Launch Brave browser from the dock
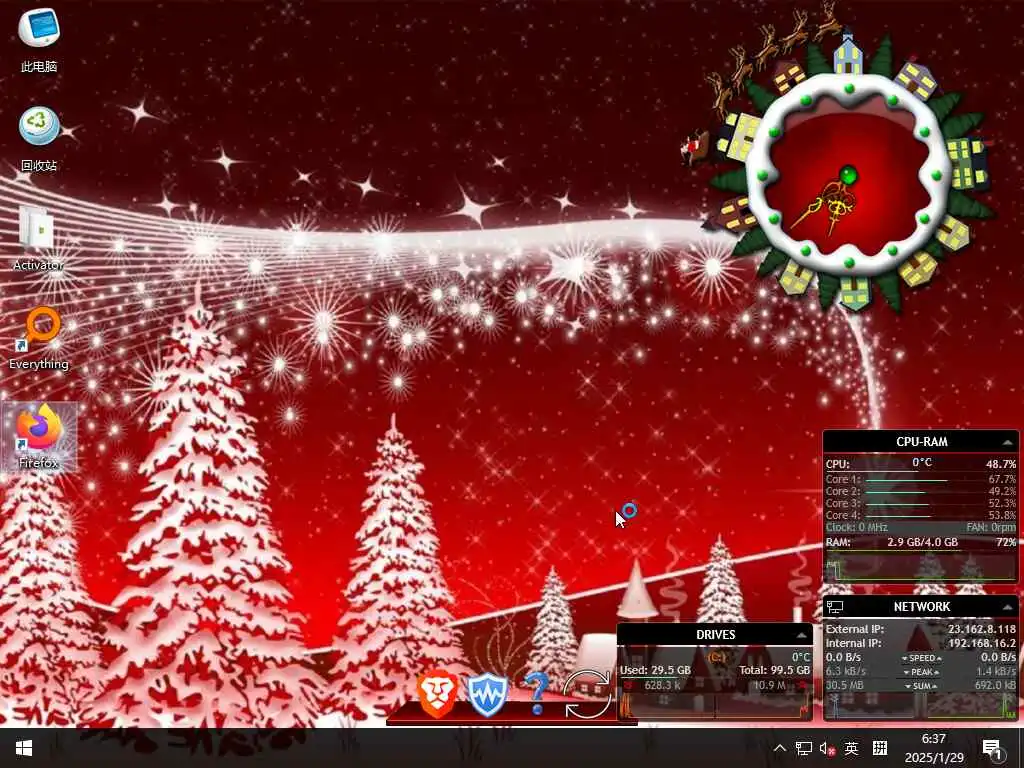This screenshot has height=768, width=1024. (438, 693)
